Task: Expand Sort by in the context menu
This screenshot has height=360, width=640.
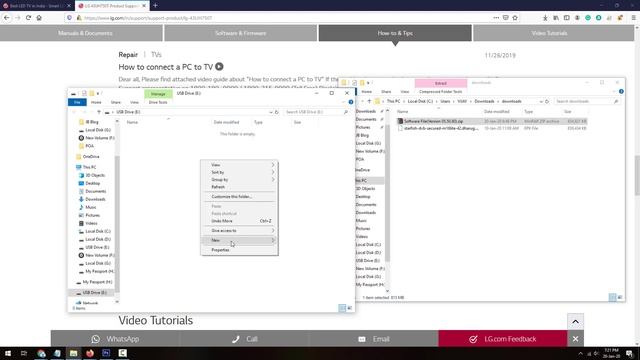Action: pos(240,172)
